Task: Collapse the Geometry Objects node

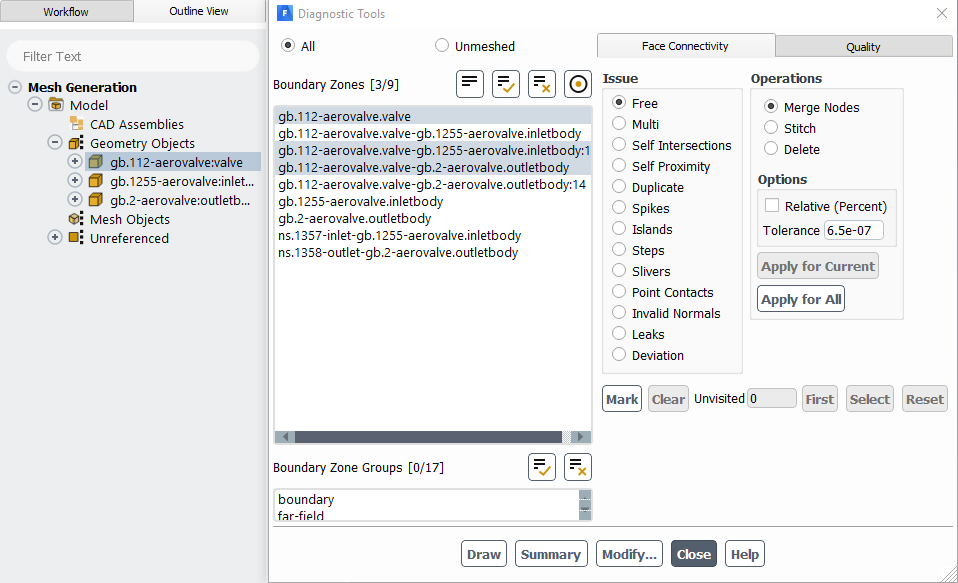Action: [x=56, y=142]
